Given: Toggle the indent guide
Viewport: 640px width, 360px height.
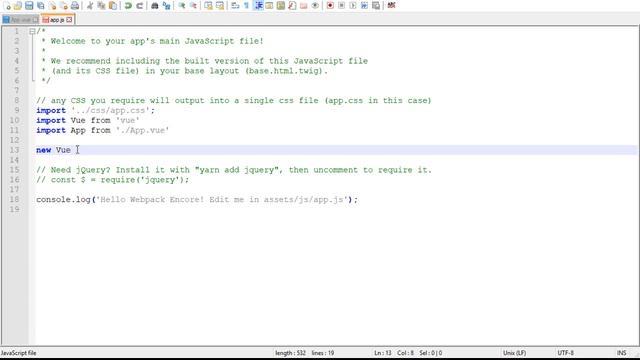Looking at the screenshot, I should pos(258,5).
